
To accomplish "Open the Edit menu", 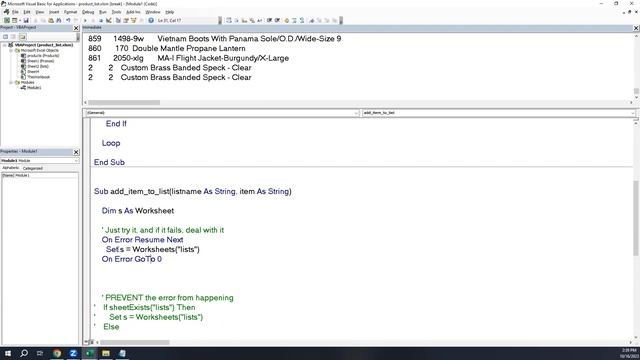I will coord(27,12).
